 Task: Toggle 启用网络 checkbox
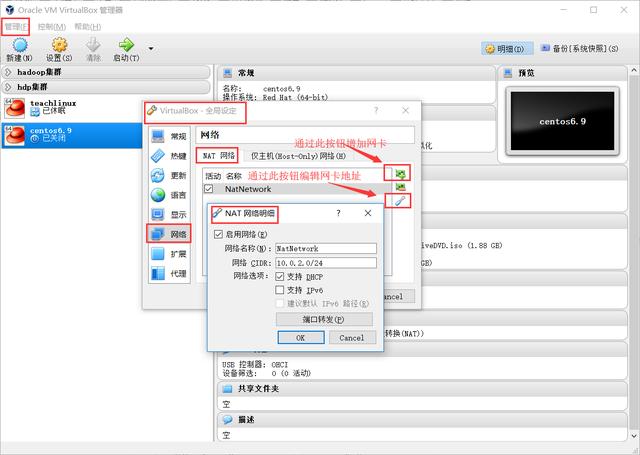coord(218,234)
